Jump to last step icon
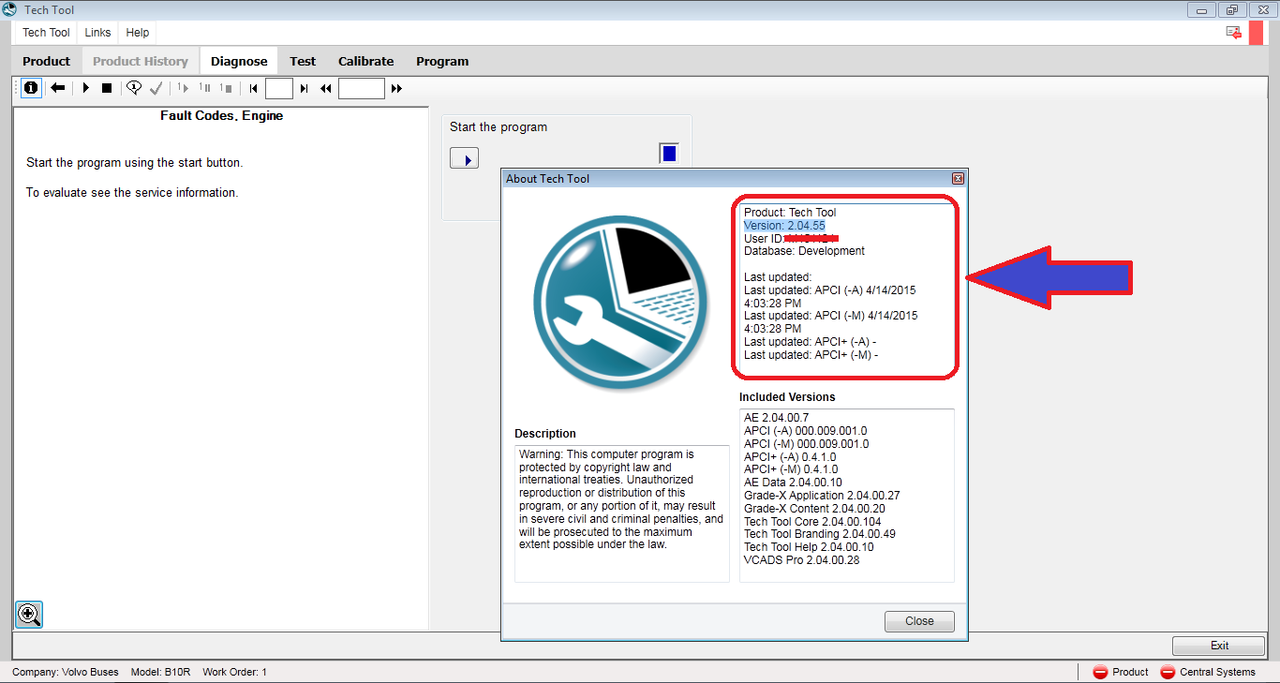This screenshot has height=683, width=1280. point(304,88)
